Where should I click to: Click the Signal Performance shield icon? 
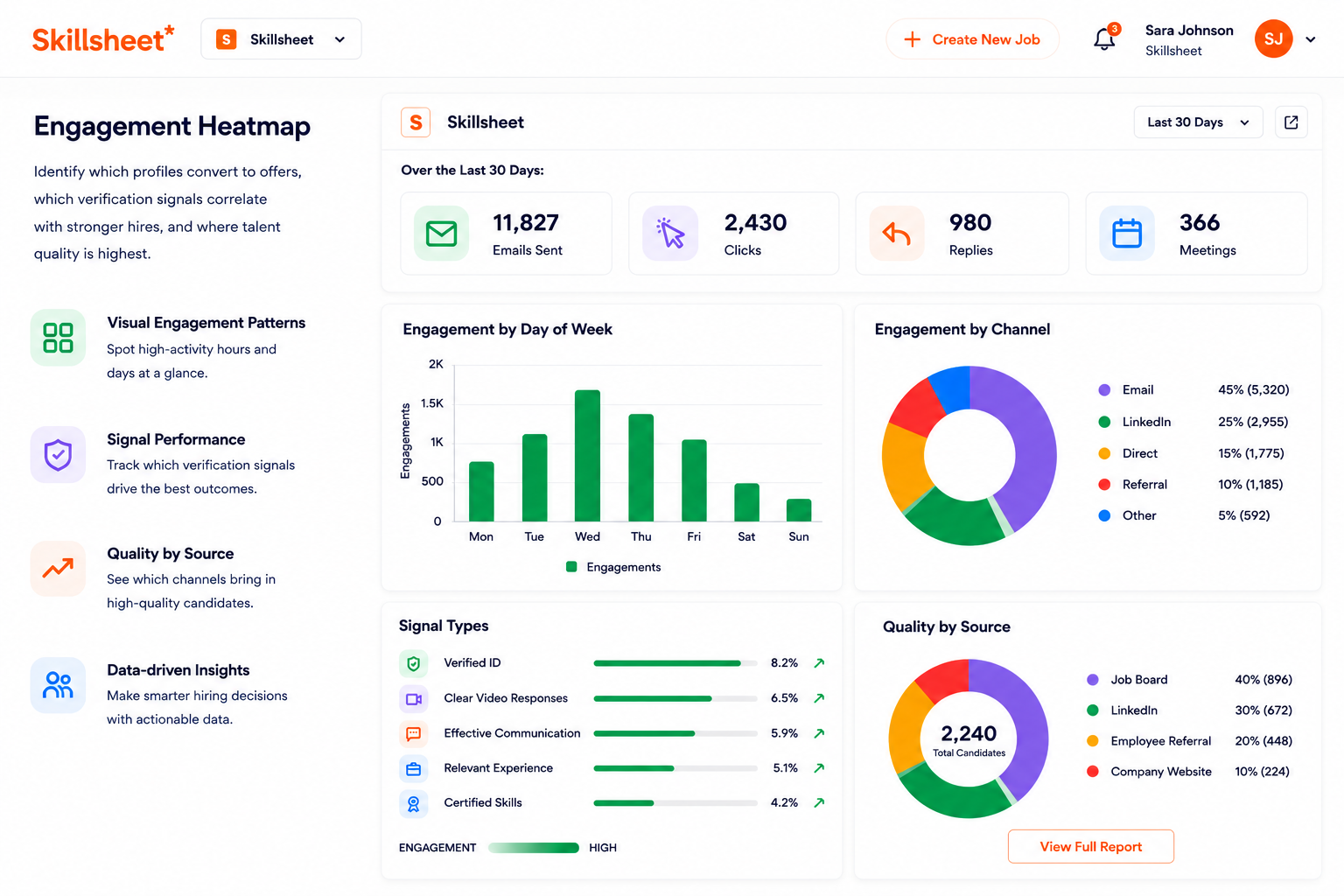58,455
